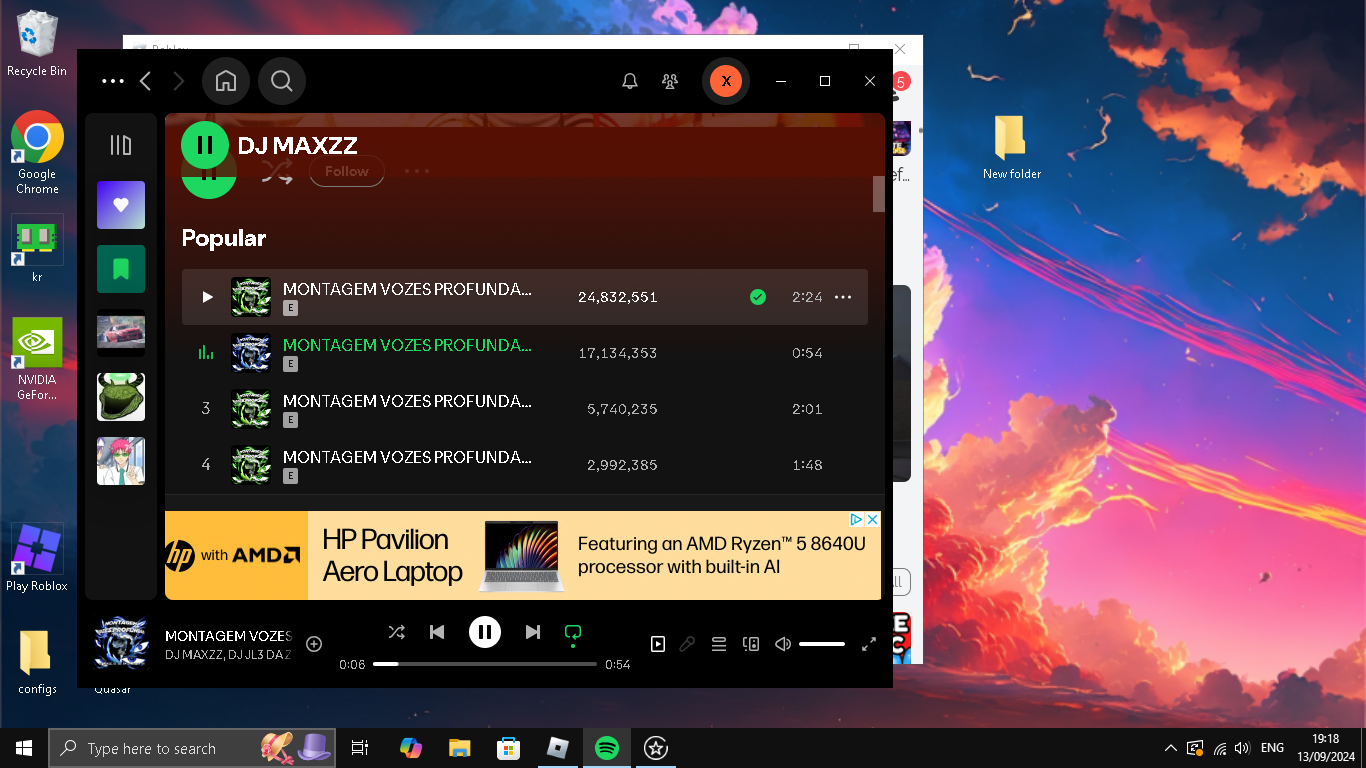Select the Recycle Bin desktop icon
Viewport: 1366px width, 768px height.
tap(37, 45)
